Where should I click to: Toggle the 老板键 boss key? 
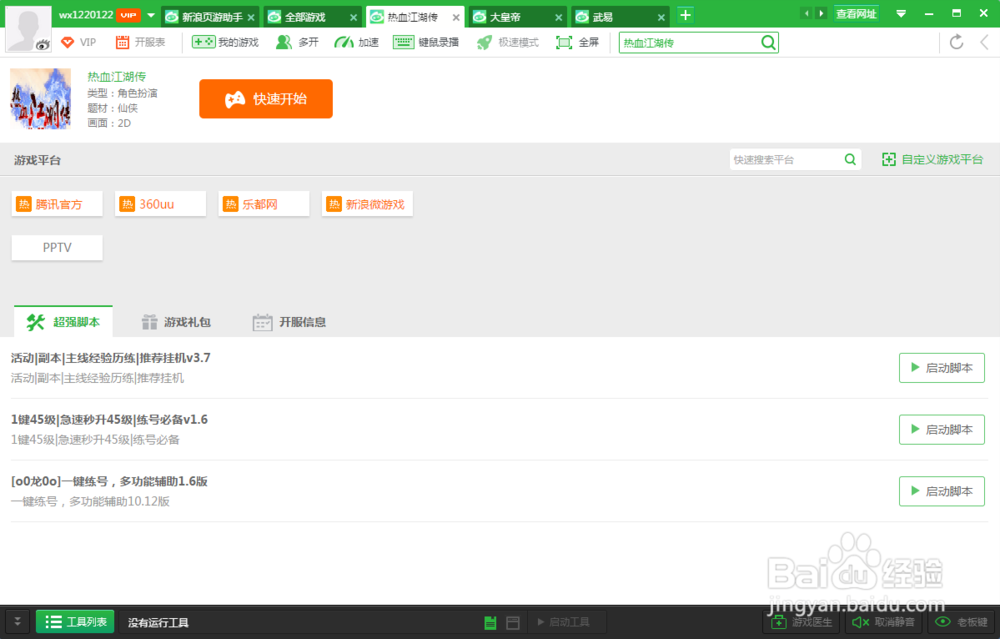pos(962,622)
